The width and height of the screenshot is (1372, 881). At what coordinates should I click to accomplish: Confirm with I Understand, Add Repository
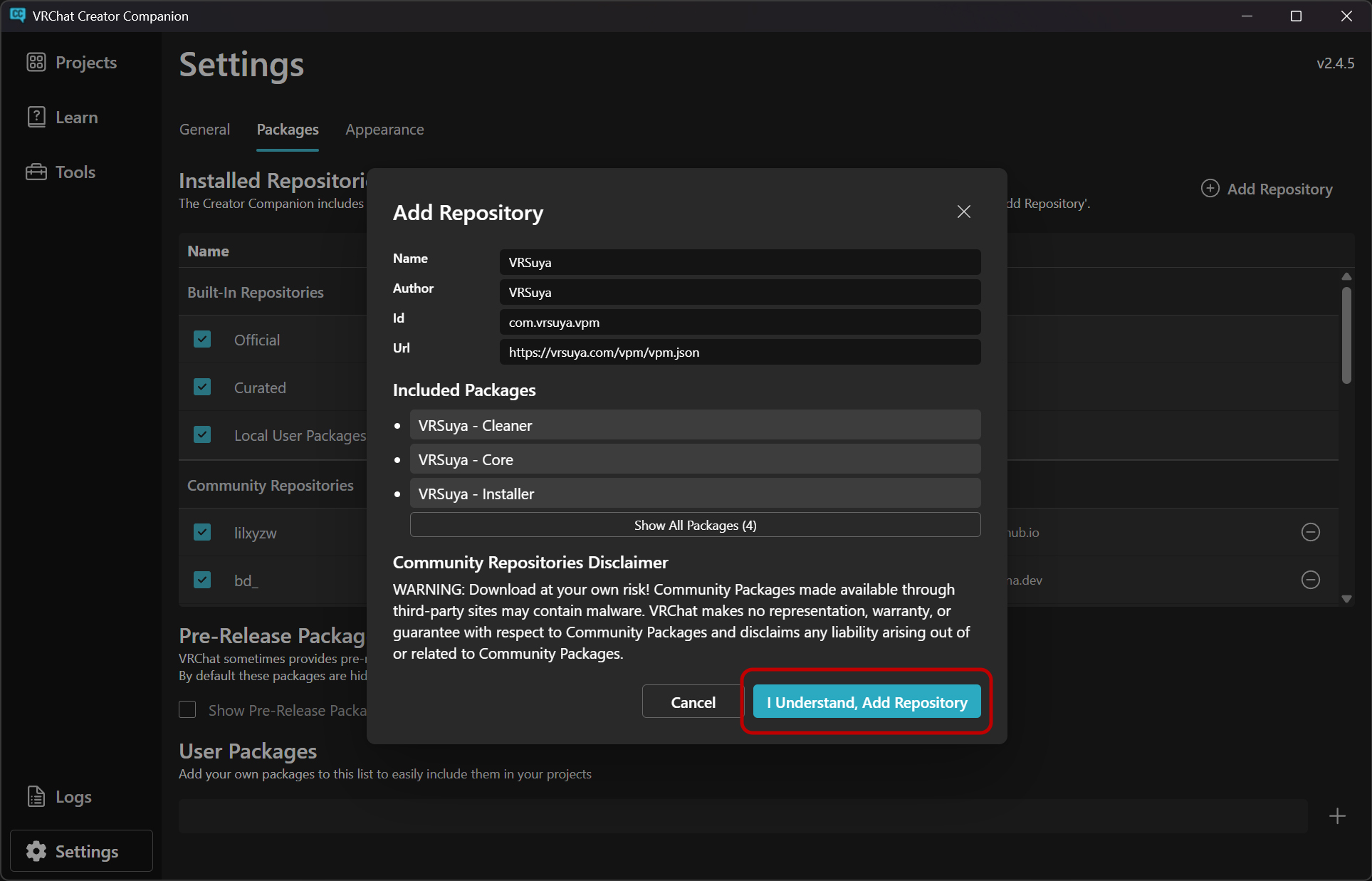(x=866, y=702)
